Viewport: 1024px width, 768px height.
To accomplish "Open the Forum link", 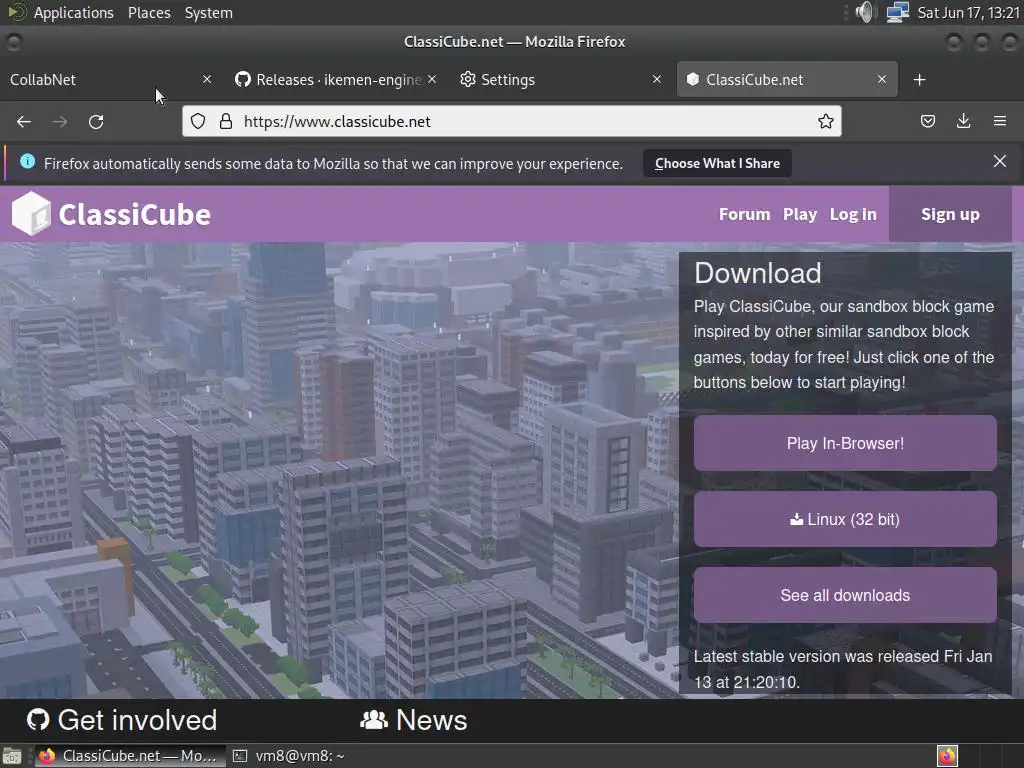I will click(744, 214).
